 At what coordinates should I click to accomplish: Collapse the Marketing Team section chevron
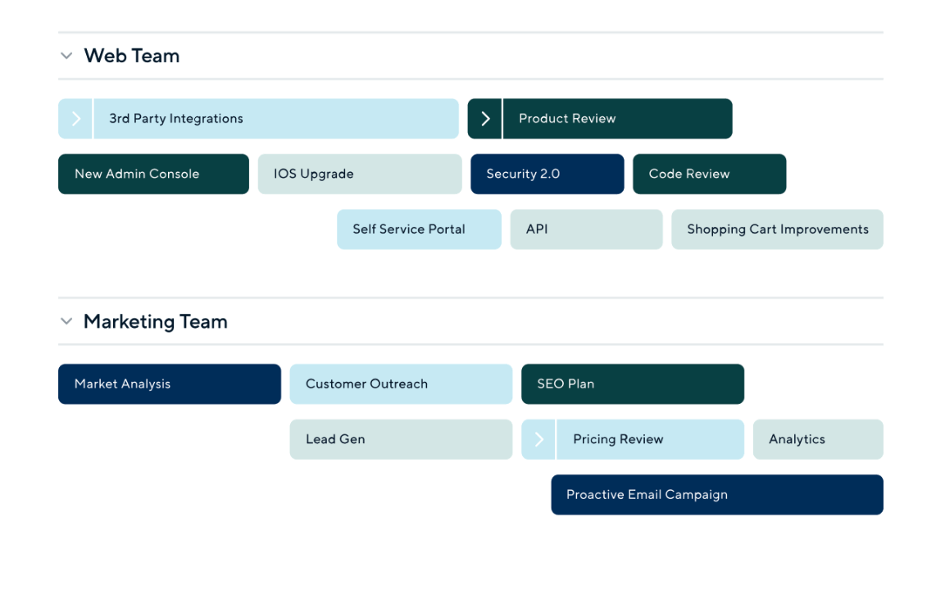click(x=66, y=322)
